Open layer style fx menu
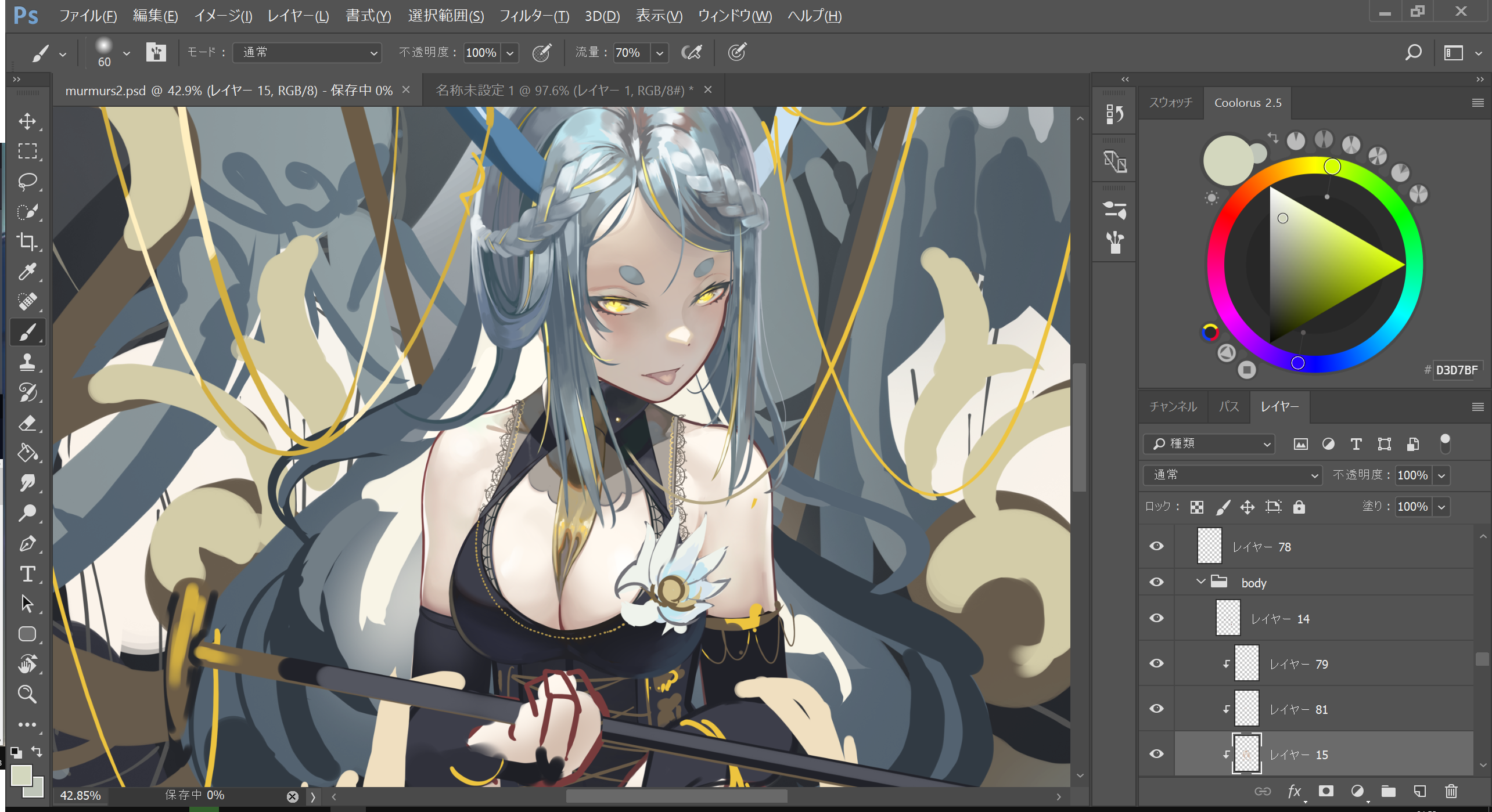 coord(1295,791)
